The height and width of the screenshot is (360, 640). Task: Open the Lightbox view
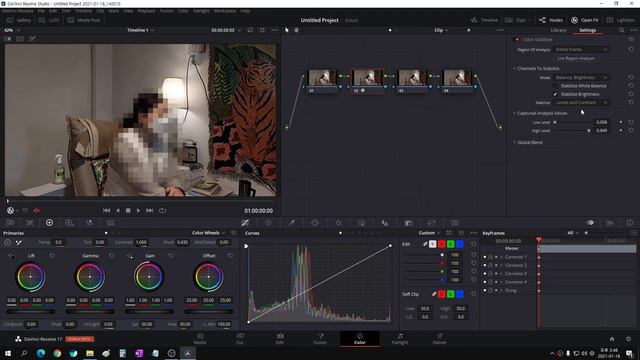point(620,20)
